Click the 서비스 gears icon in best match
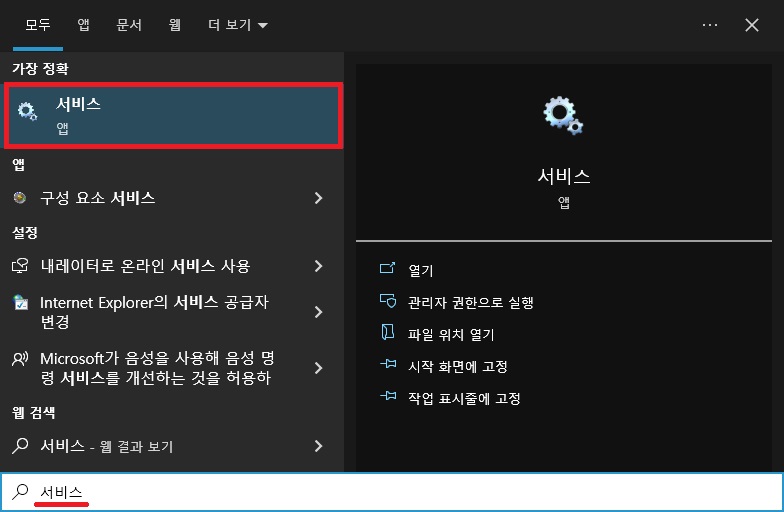Image resolution: width=784 pixels, height=512 pixels. pos(27,111)
